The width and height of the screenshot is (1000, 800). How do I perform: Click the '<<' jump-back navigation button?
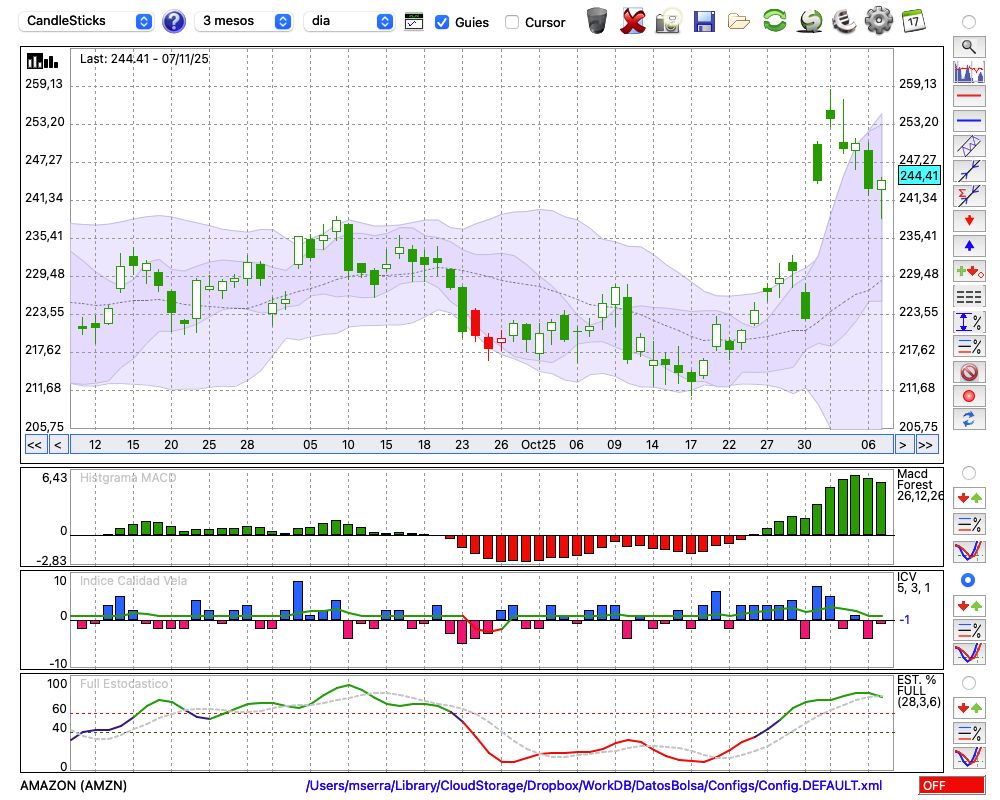34,445
